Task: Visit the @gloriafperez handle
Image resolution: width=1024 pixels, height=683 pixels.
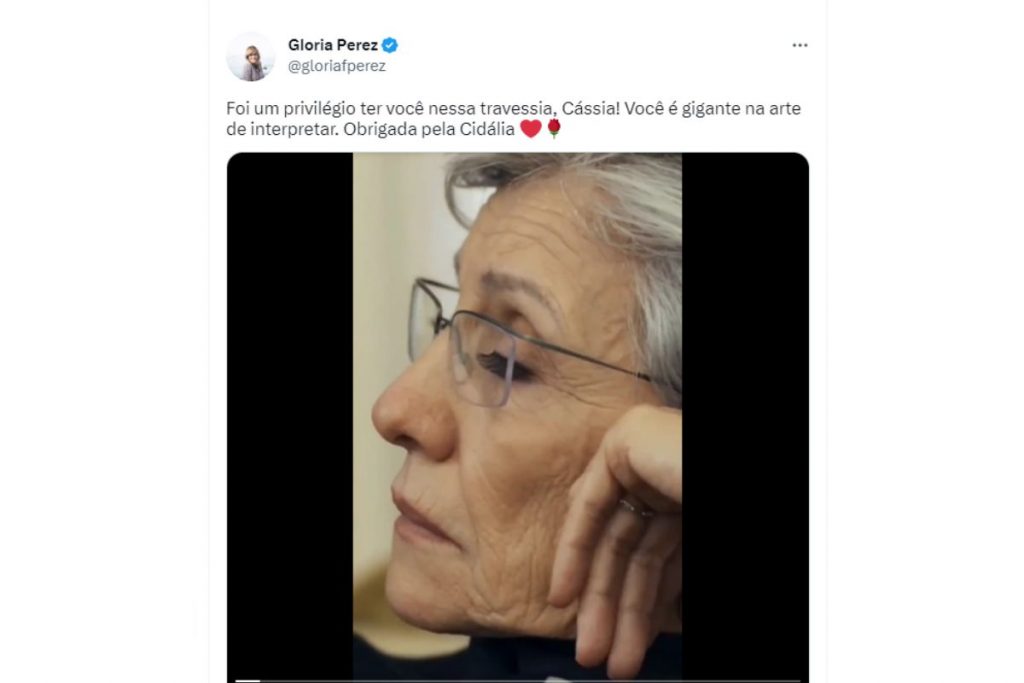Action: [336, 66]
